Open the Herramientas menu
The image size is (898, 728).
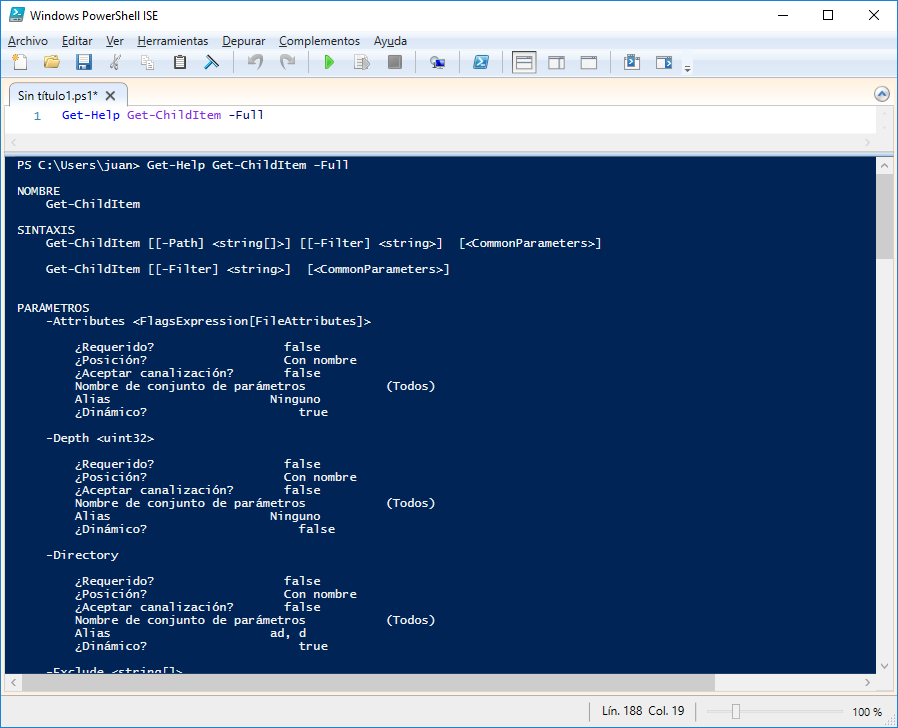pyautogui.click(x=172, y=41)
